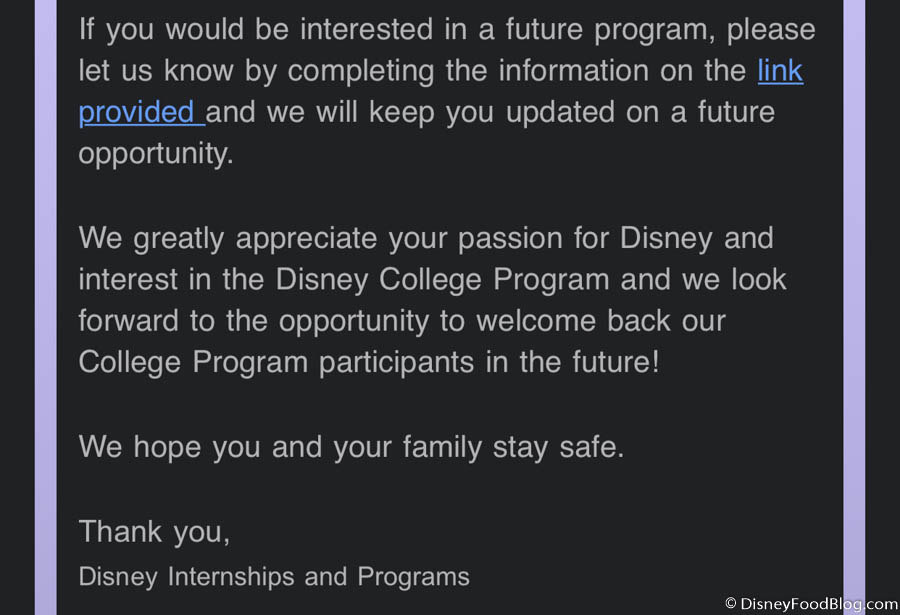Click the word "opportunity." ending the first paragraph
This screenshot has height=615, width=900.
pyautogui.click(x=155, y=154)
